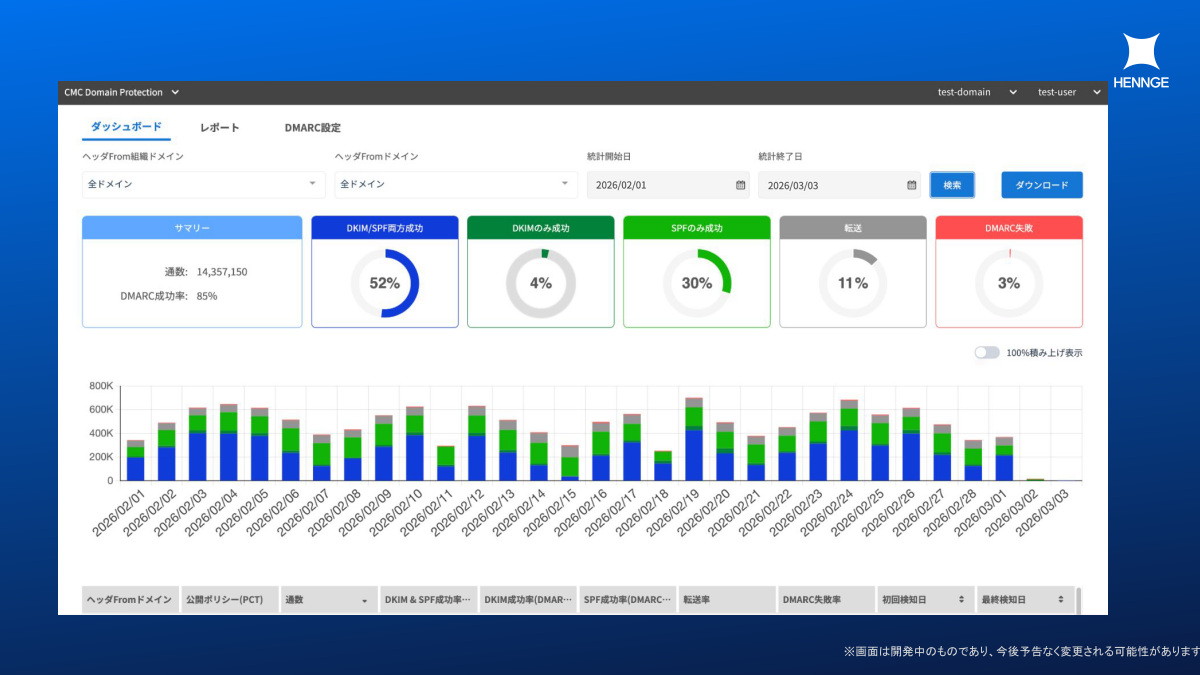Open the start date calendar picker icon
1200x675 pixels.
click(738, 185)
